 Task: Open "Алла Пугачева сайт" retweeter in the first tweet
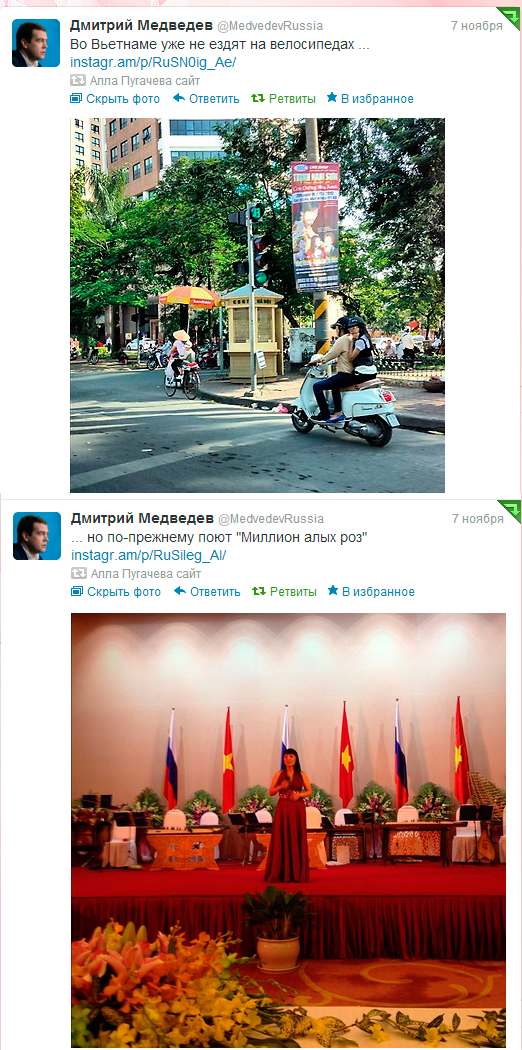click(145, 80)
